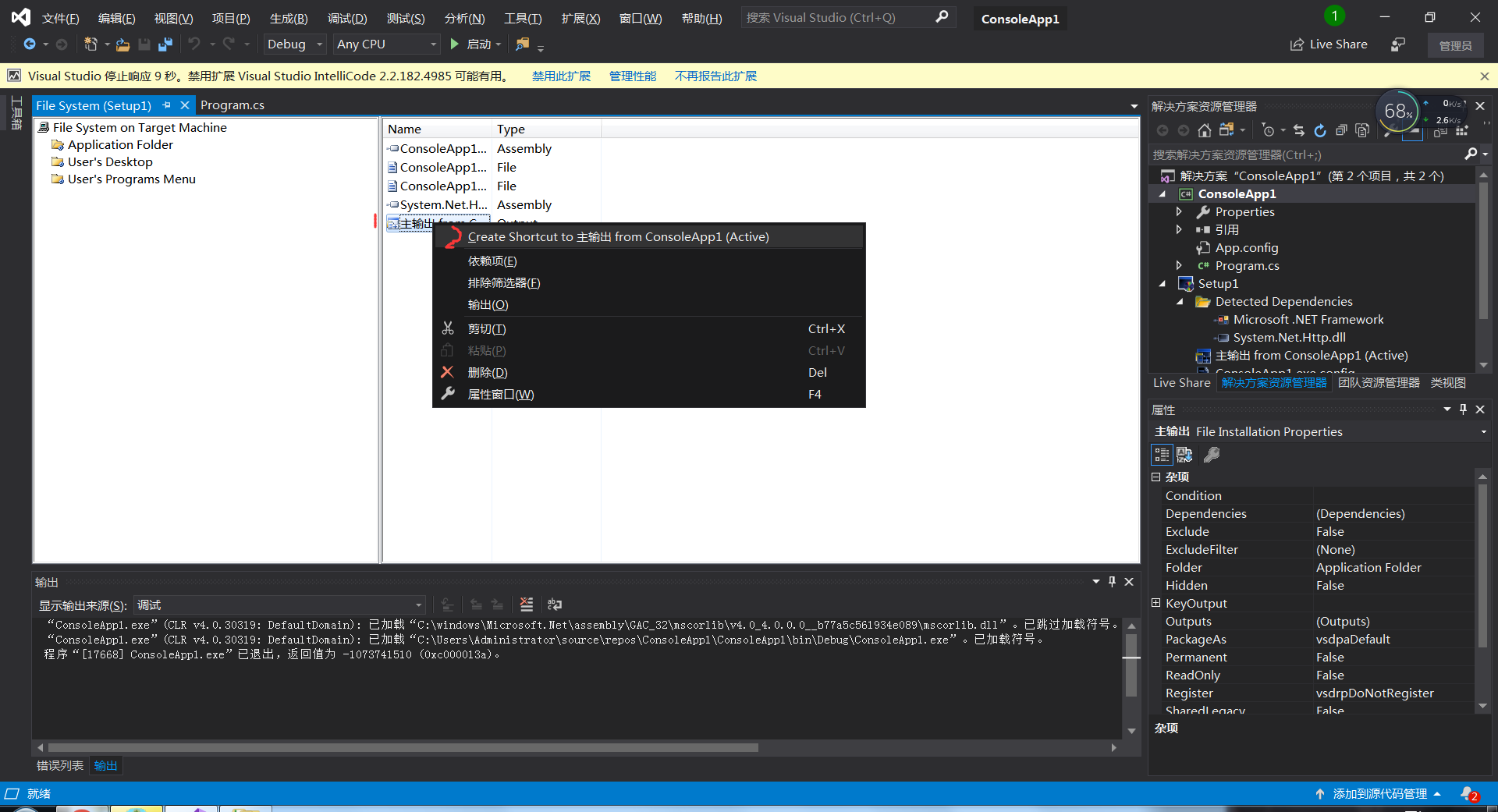
Task: Click the 禁用此扩展 link
Action: click(x=561, y=76)
